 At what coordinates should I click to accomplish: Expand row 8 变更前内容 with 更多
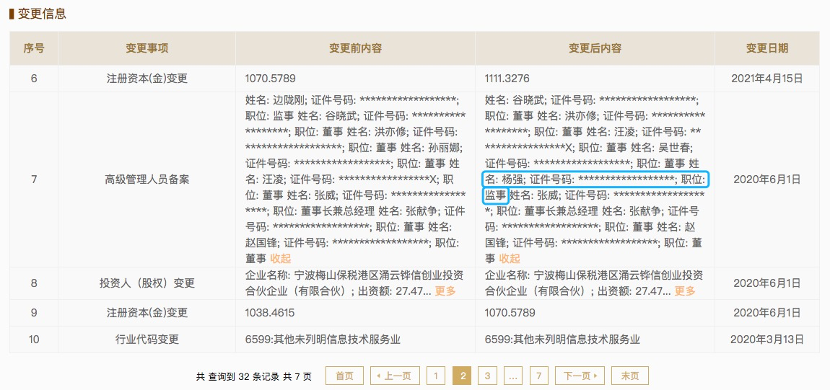click(445, 291)
